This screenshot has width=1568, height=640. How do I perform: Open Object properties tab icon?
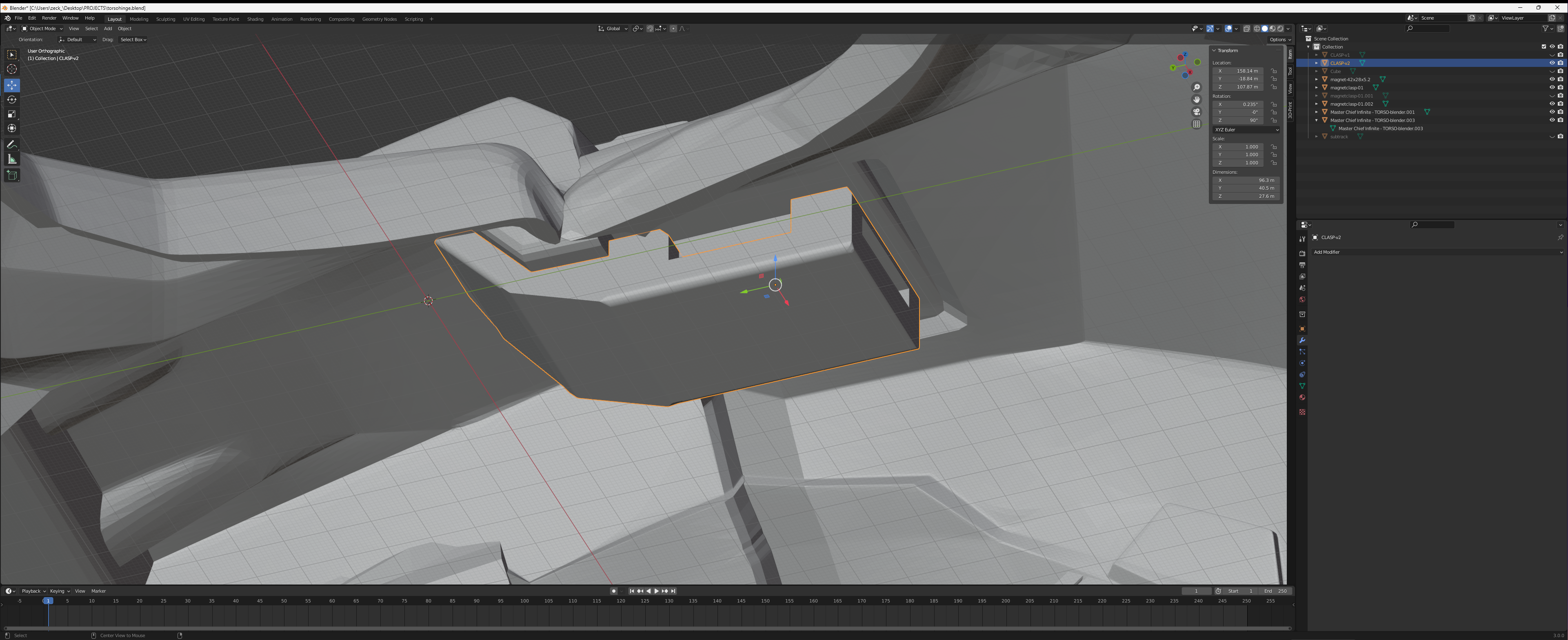point(1302,328)
